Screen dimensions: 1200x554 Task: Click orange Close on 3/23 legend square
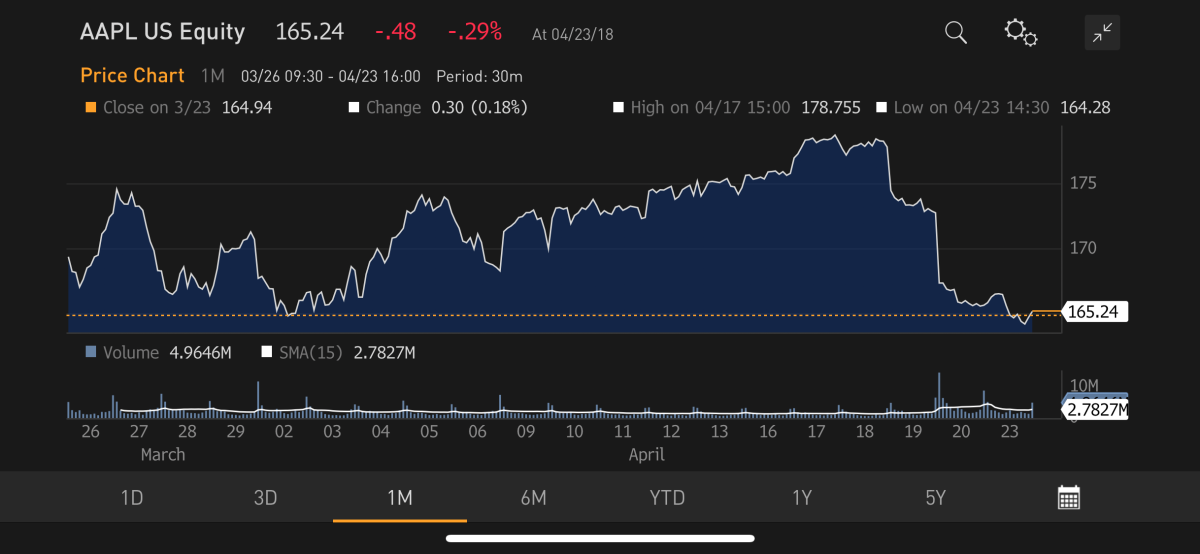(x=91, y=108)
